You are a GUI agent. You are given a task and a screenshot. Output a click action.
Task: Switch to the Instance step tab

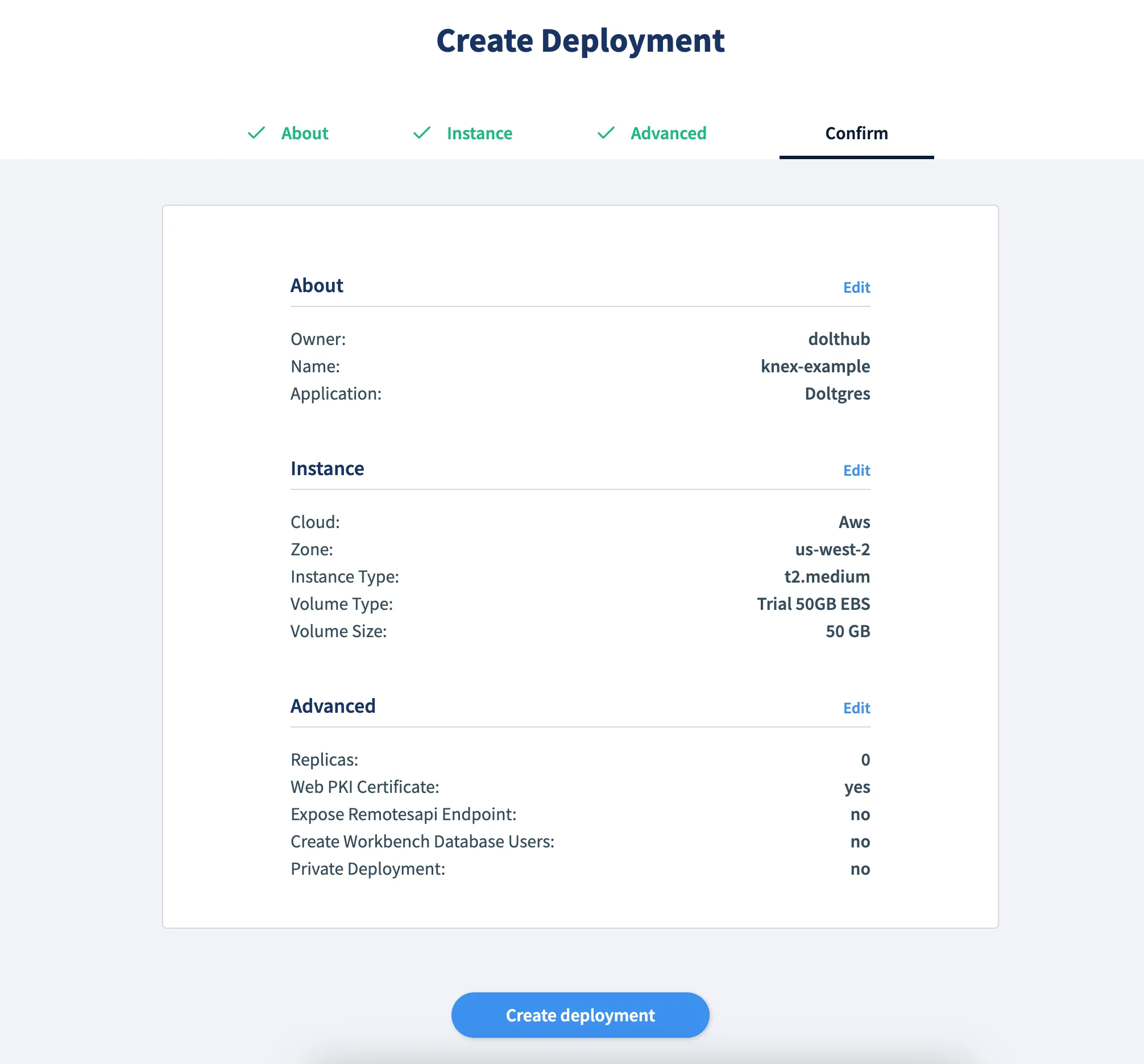(479, 133)
